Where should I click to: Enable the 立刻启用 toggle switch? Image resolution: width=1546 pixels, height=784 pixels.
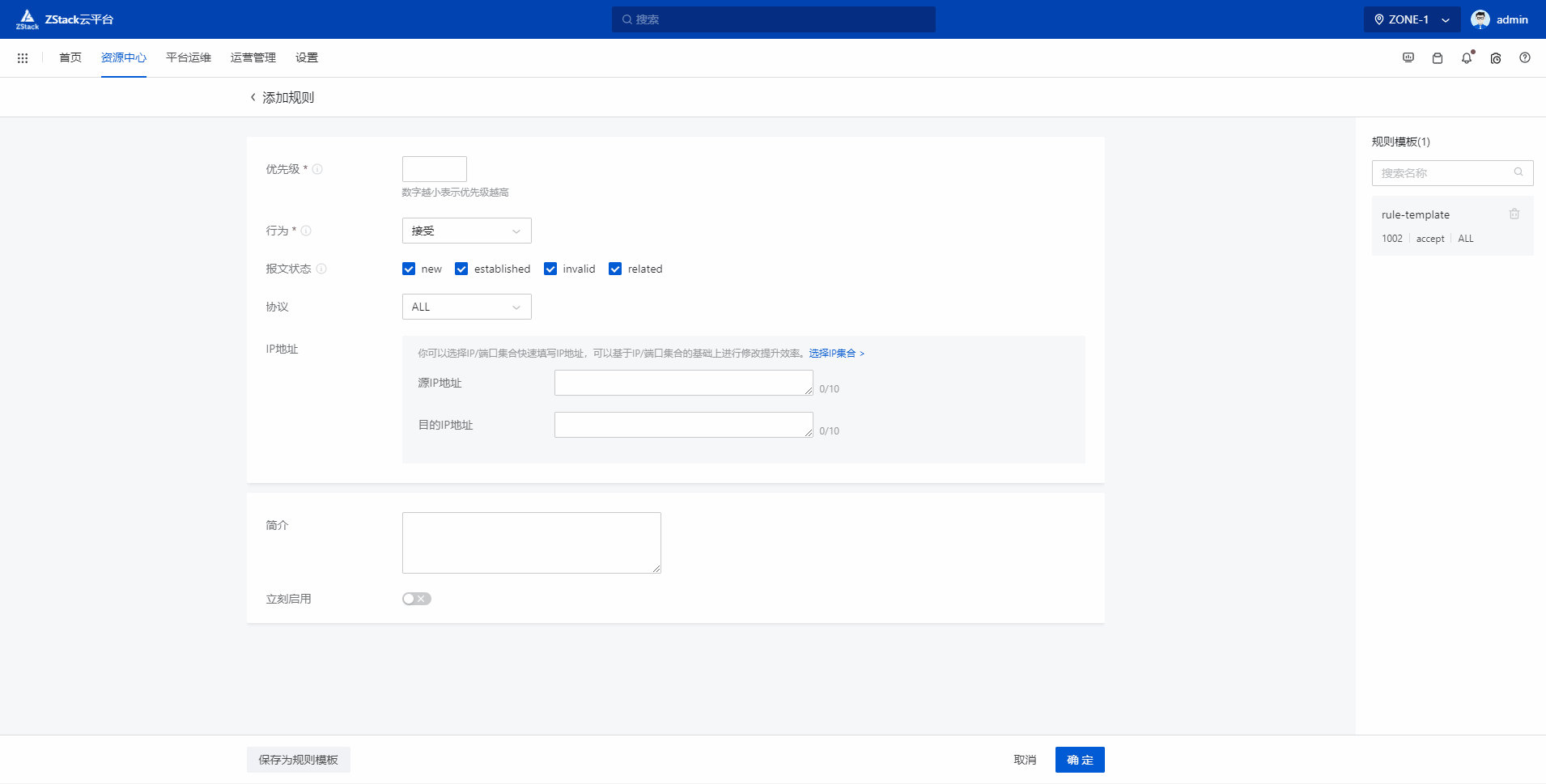416,599
